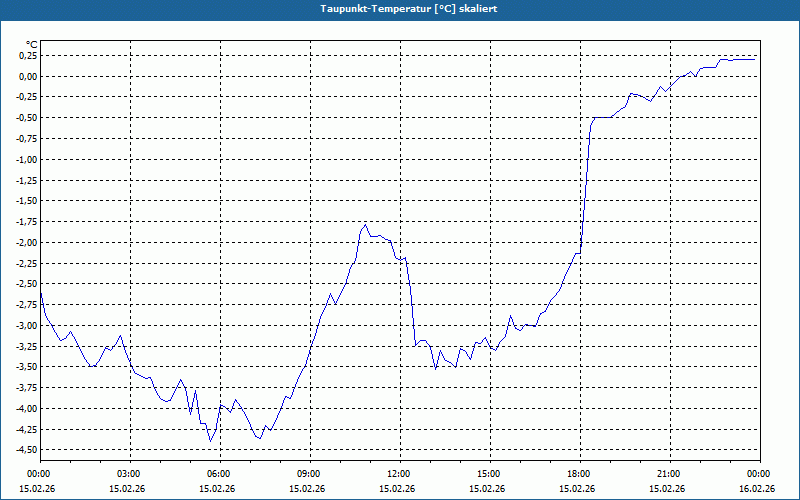The image size is (800, 500).
Task: Click the 03:00 time label
Action: click(131, 474)
